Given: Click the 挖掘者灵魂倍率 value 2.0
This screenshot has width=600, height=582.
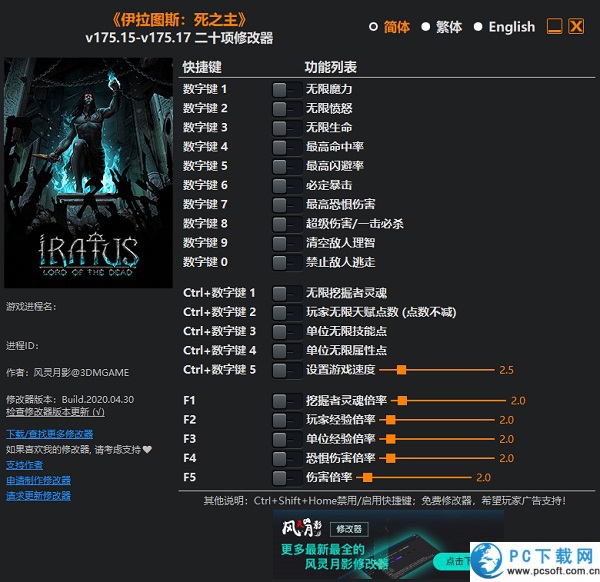Looking at the screenshot, I should pos(518,401).
